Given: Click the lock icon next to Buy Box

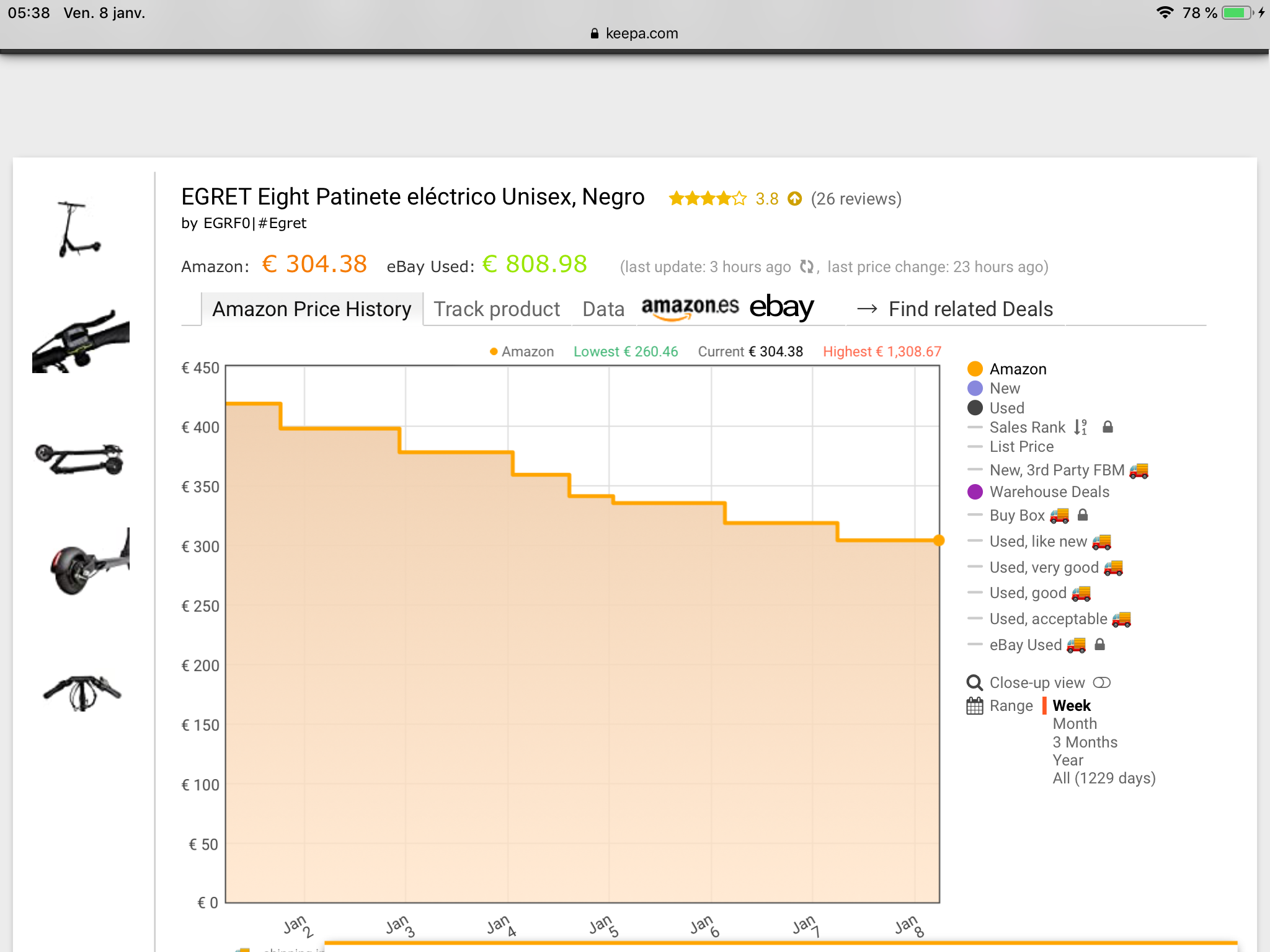Looking at the screenshot, I should (x=1083, y=515).
